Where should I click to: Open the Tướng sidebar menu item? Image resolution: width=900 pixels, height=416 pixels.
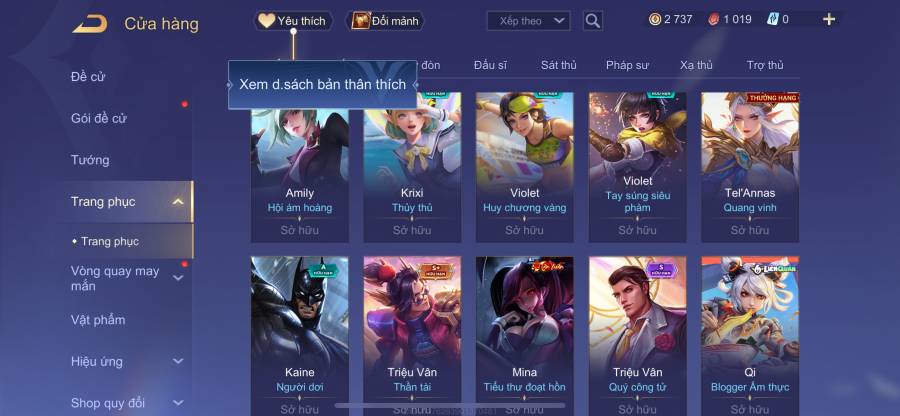click(x=90, y=160)
